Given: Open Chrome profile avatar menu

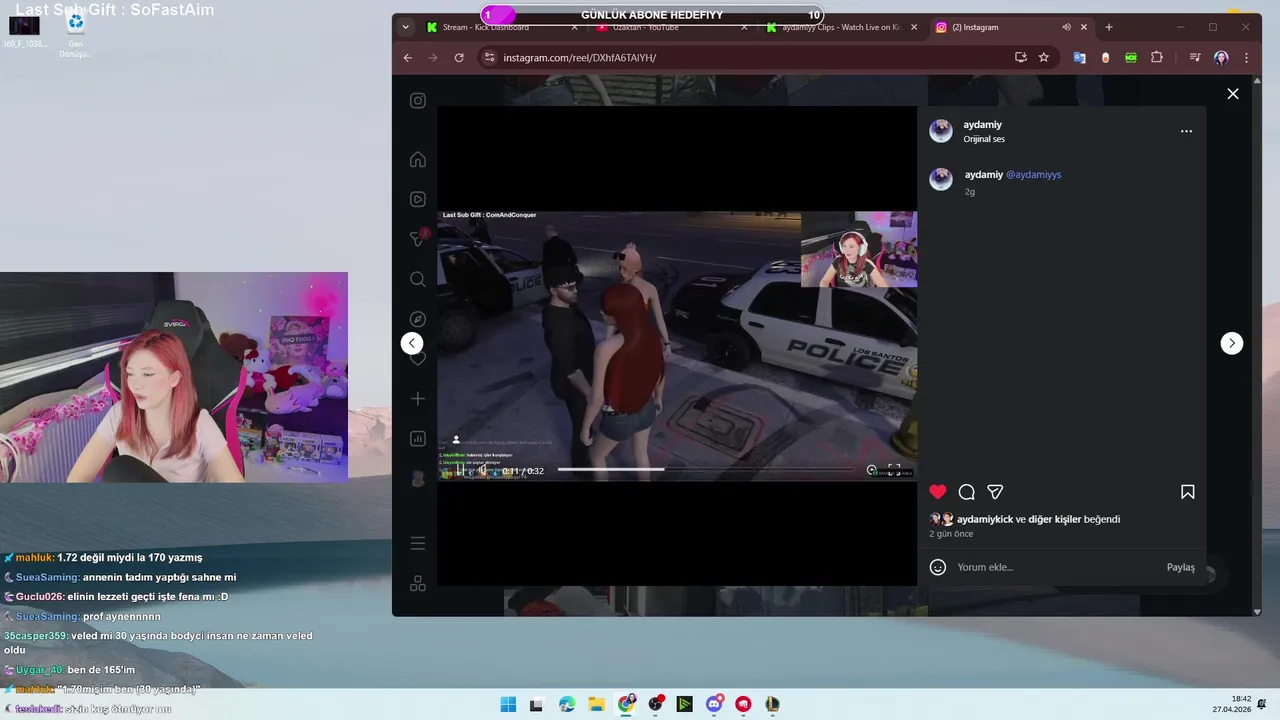Looking at the screenshot, I should 1221,58.
